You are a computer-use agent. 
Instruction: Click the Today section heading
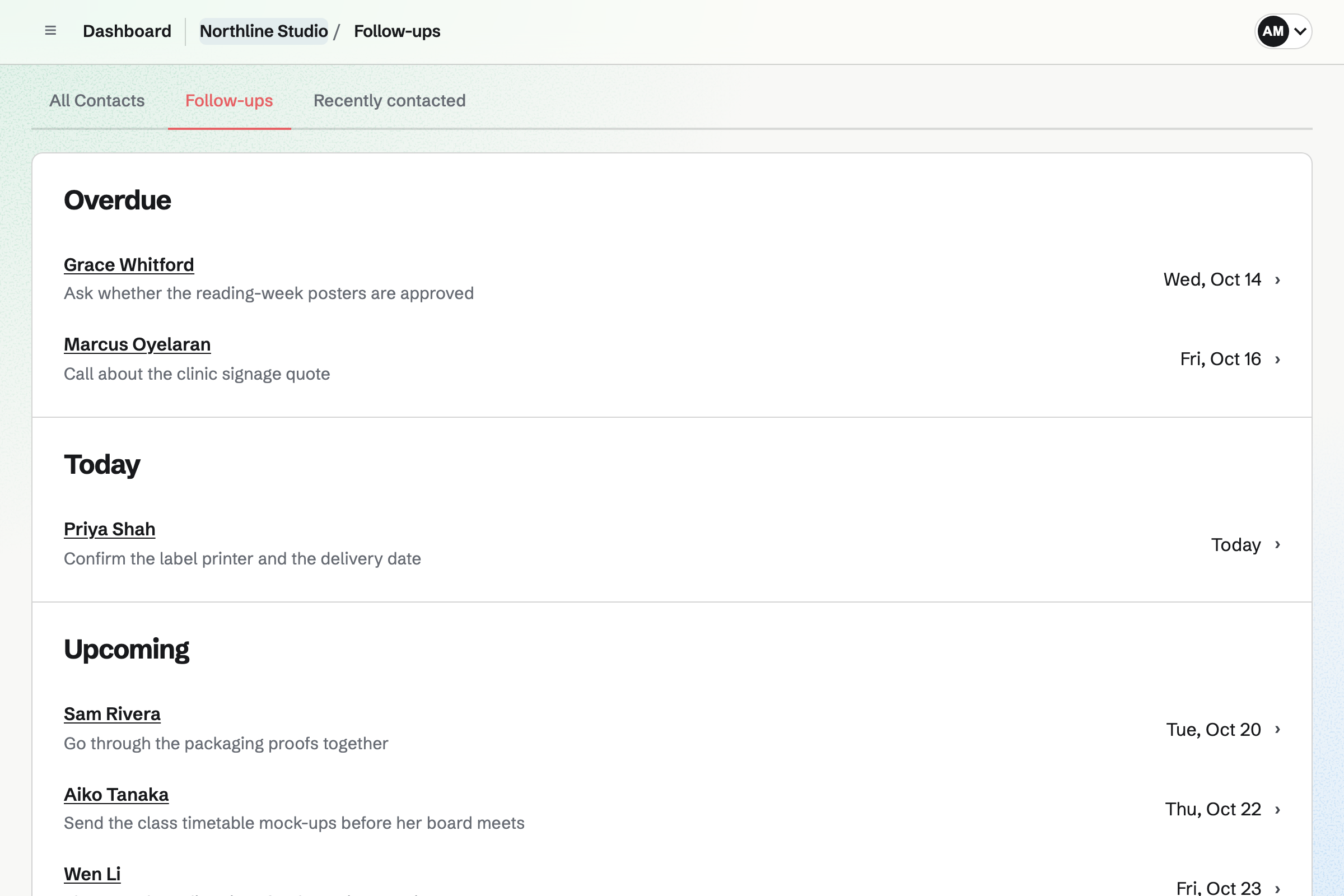[x=102, y=465]
